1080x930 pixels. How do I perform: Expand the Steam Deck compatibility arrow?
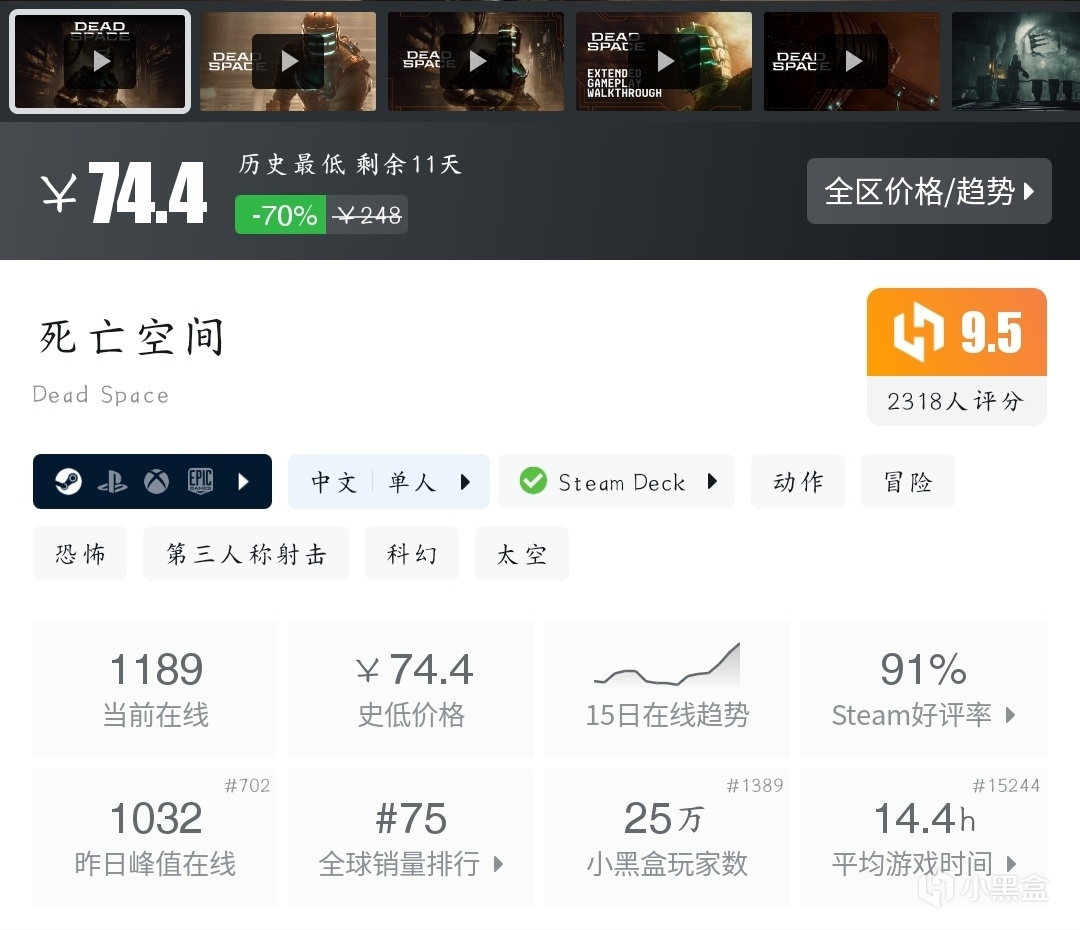pos(712,481)
